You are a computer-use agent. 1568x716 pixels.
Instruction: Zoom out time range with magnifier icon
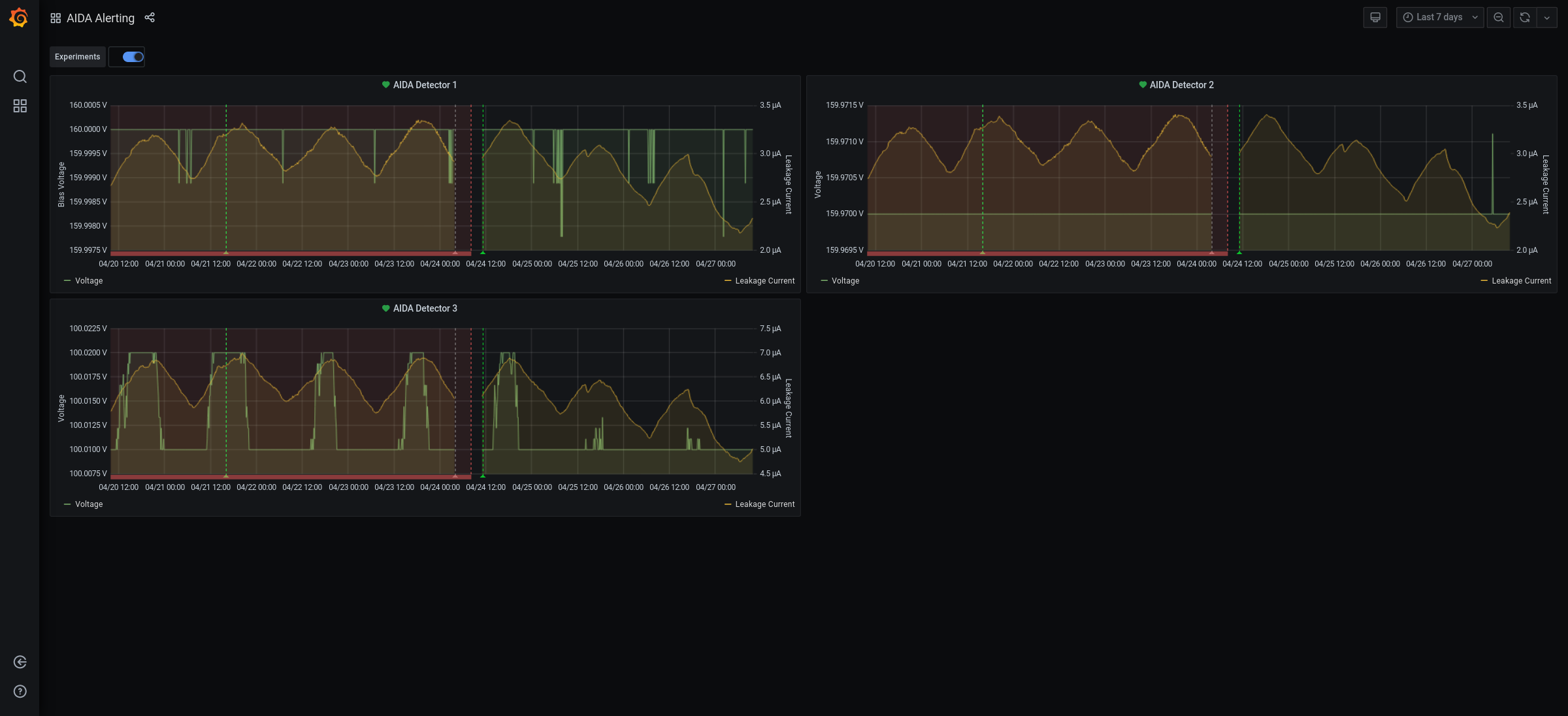tap(1499, 18)
